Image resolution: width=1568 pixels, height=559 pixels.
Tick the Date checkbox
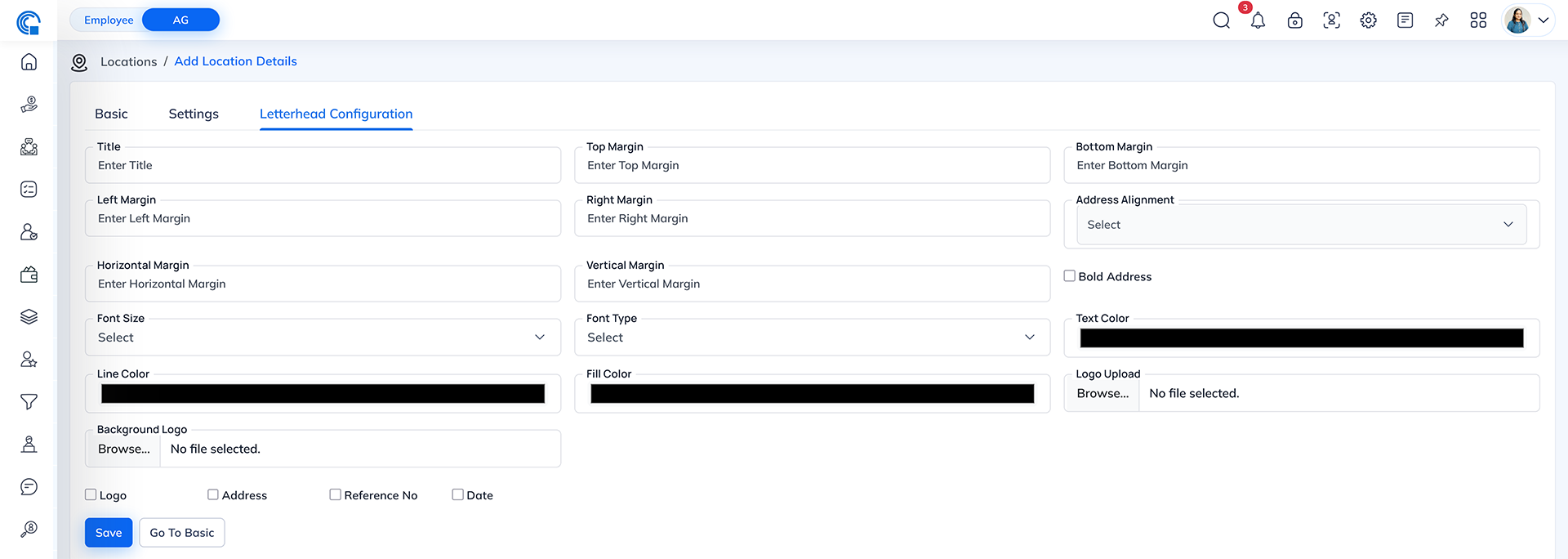[457, 494]
